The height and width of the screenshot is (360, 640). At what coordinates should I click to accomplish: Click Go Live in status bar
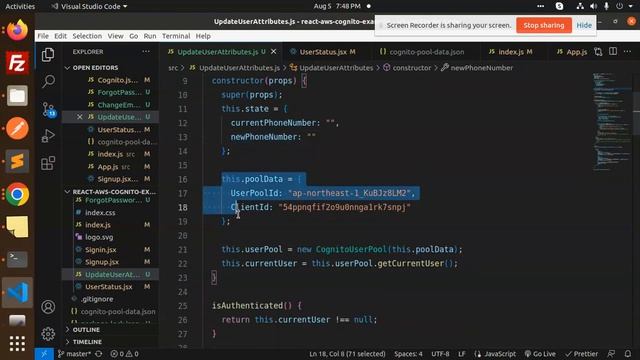(540, 354)
